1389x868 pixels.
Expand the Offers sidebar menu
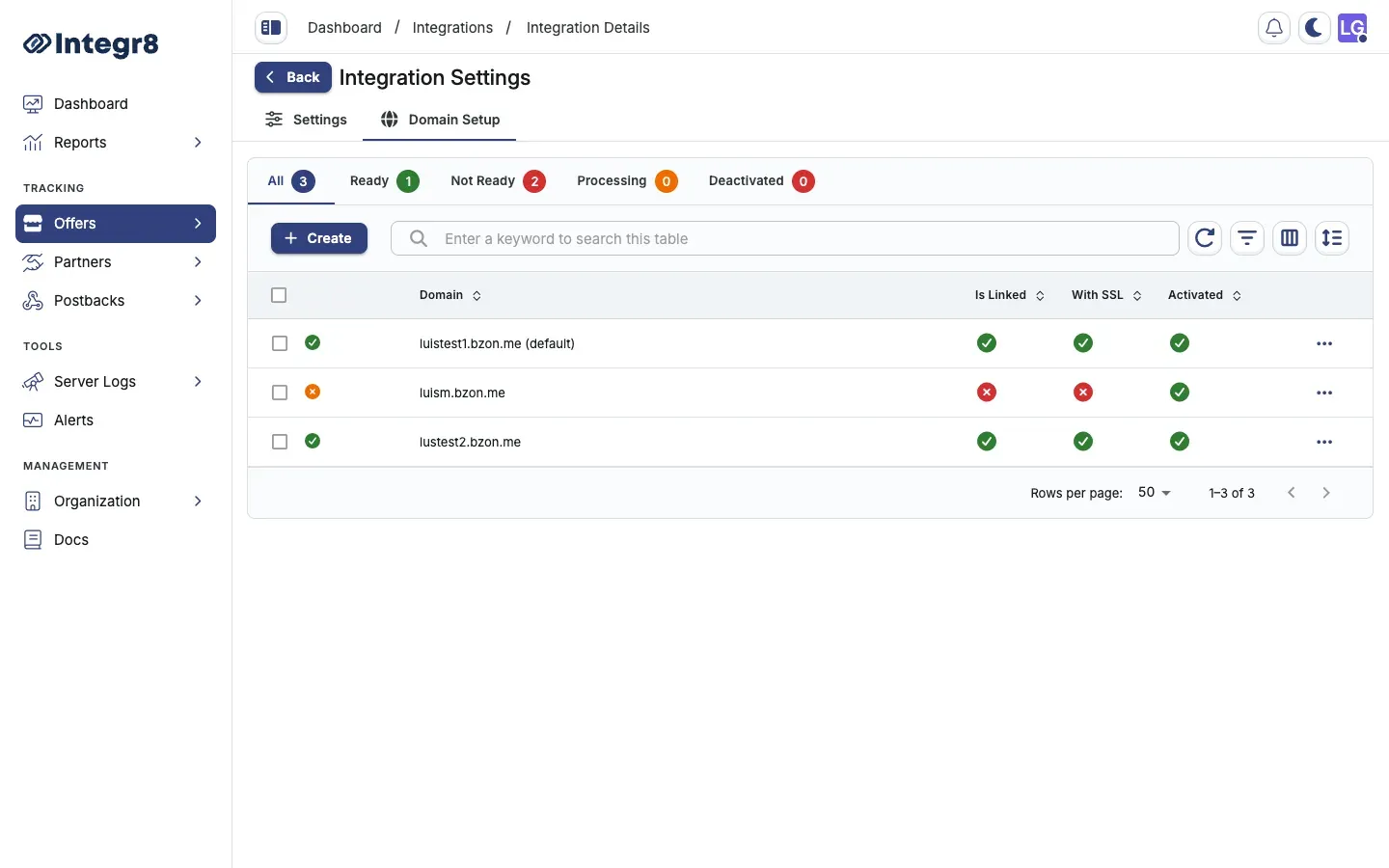click(198, 224)
